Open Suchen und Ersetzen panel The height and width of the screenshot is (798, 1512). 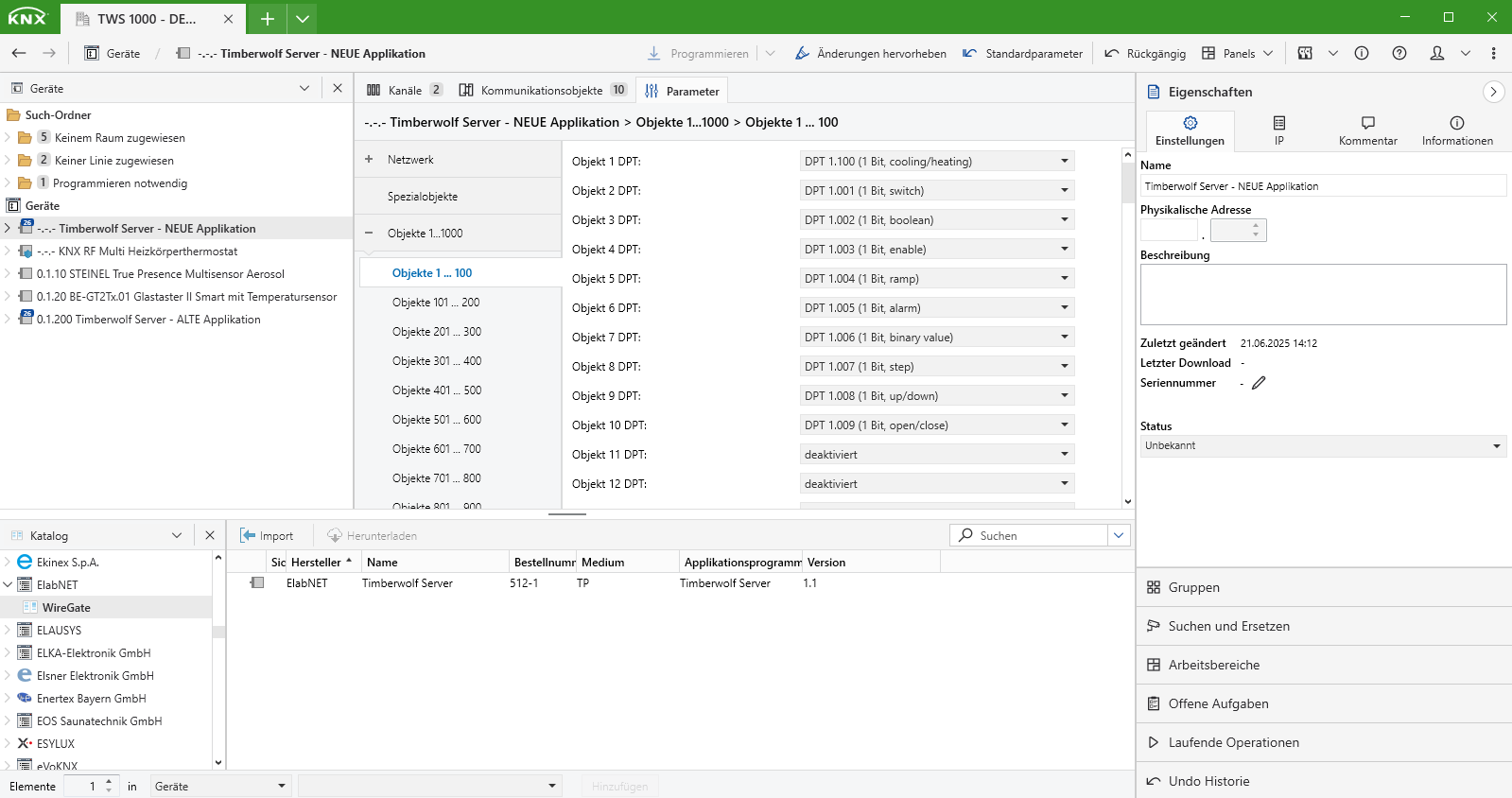pos(1324,626)
